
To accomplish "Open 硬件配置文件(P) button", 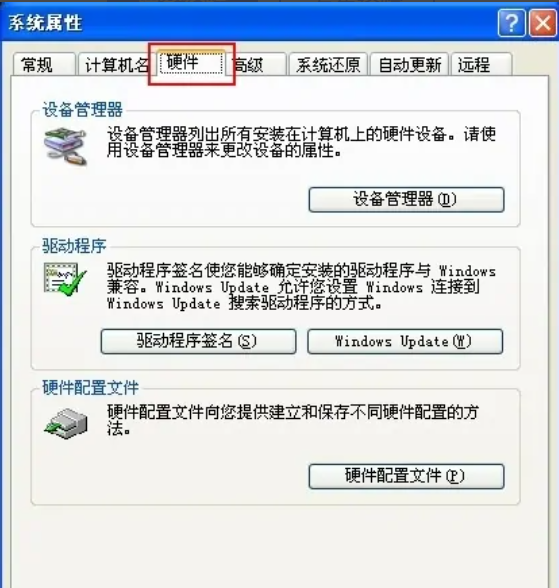I will point(406,476).
